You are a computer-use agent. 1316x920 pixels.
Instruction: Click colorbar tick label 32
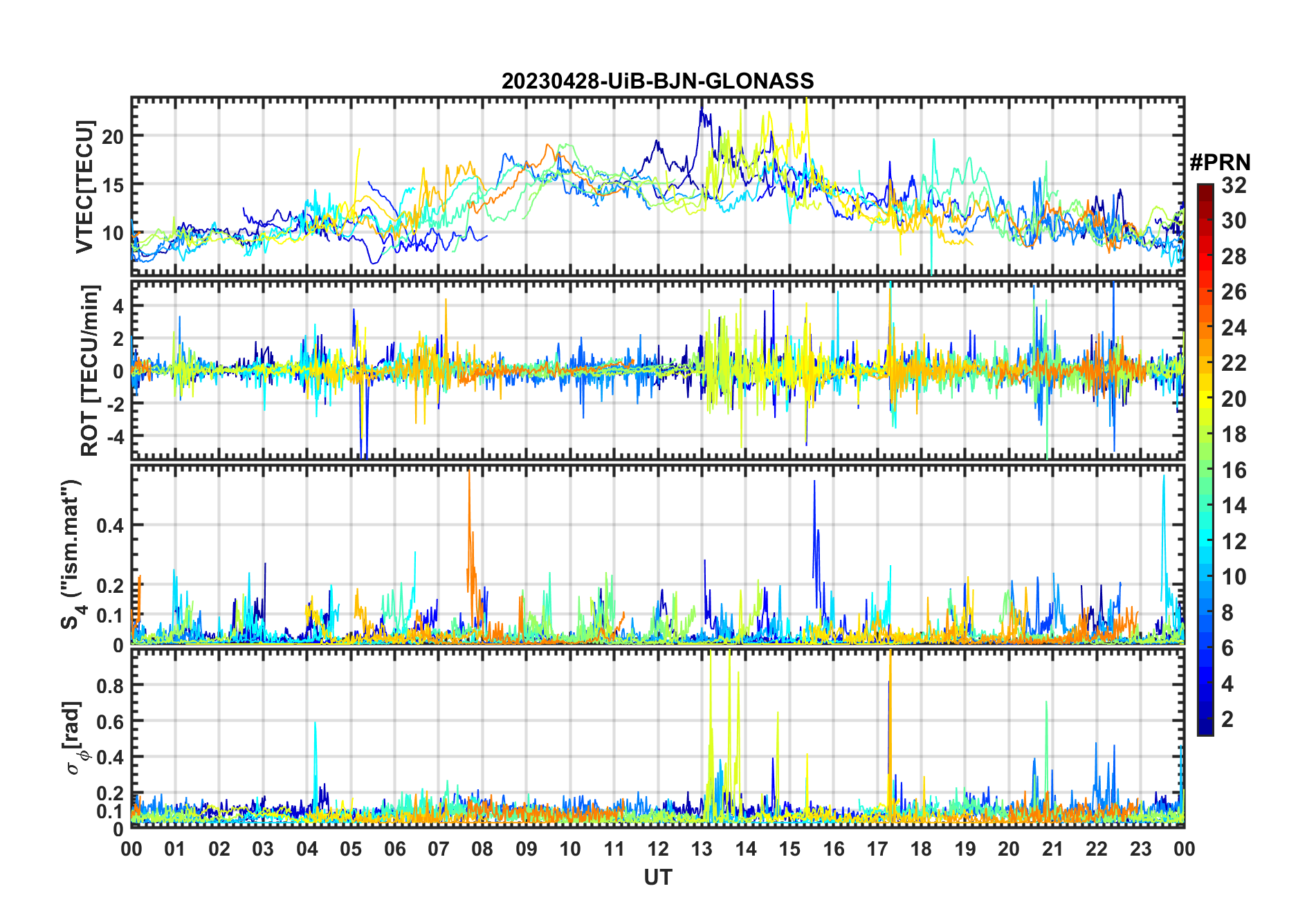(1234, 185)
